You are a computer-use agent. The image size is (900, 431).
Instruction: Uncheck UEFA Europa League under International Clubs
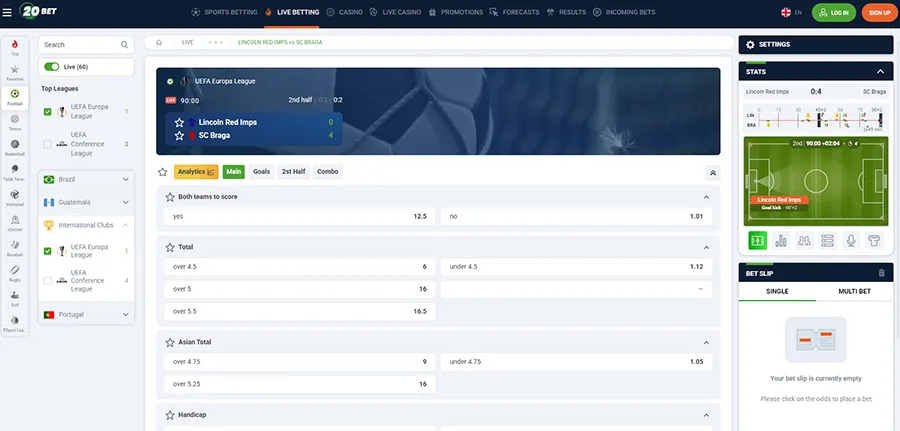click(48, 251)
